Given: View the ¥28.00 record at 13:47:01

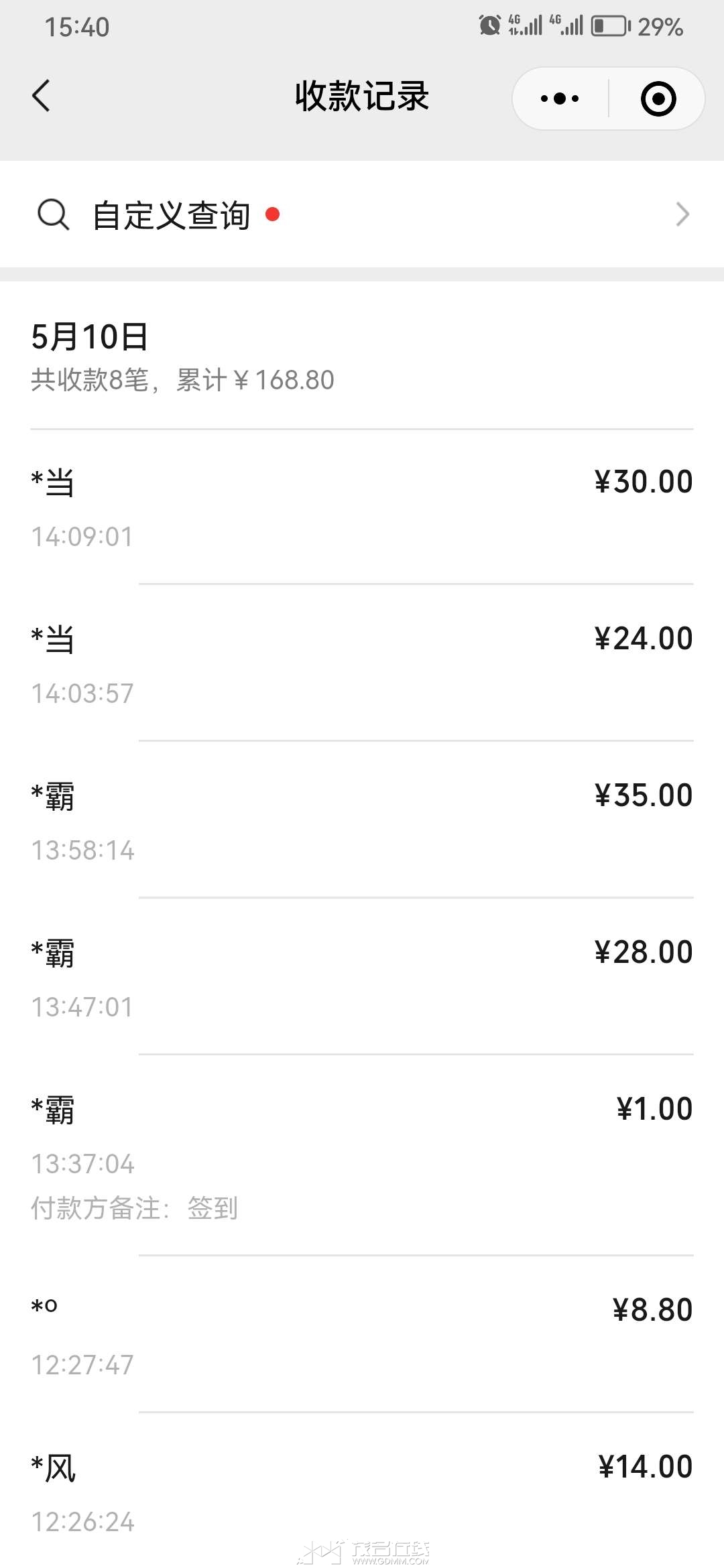Looking at the screenshot, I should coord(362,976).
